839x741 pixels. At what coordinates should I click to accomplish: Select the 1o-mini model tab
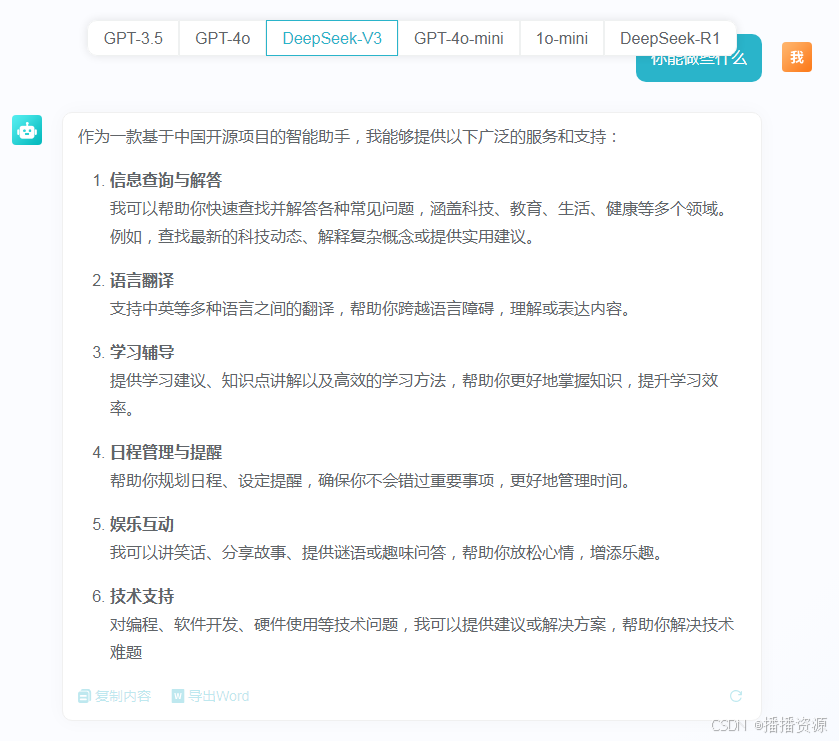click(x=562, y=38)
